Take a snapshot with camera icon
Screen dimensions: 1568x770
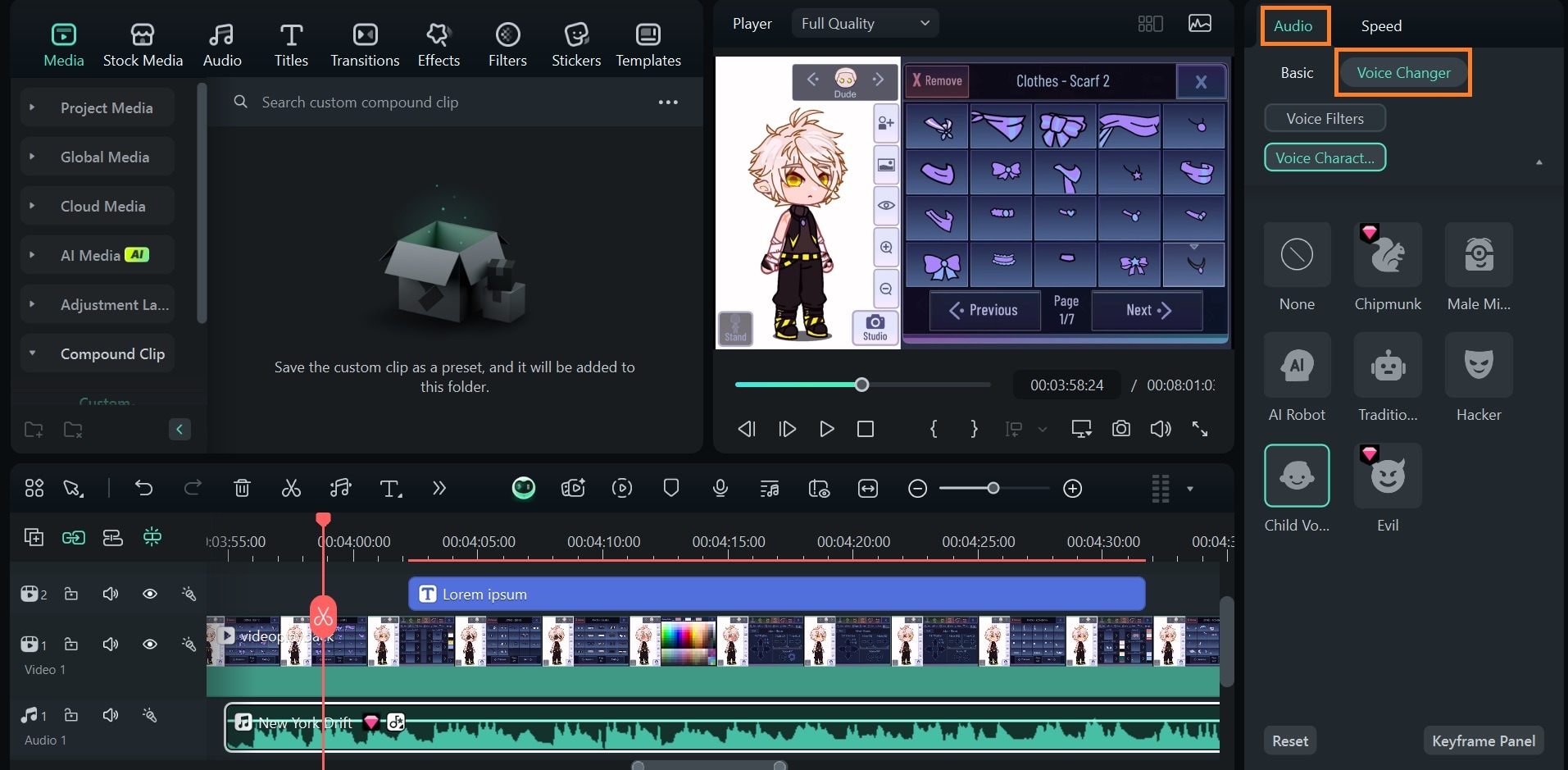[1121, 429]
